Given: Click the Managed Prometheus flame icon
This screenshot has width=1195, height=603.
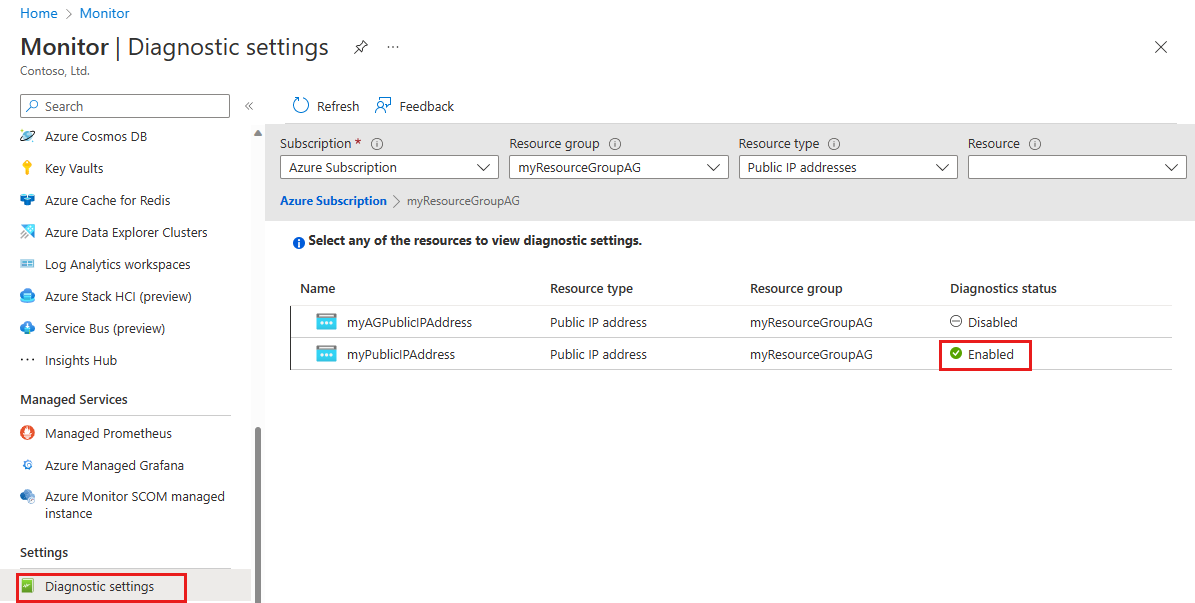Looking at the screenshot, I should 28,433.
